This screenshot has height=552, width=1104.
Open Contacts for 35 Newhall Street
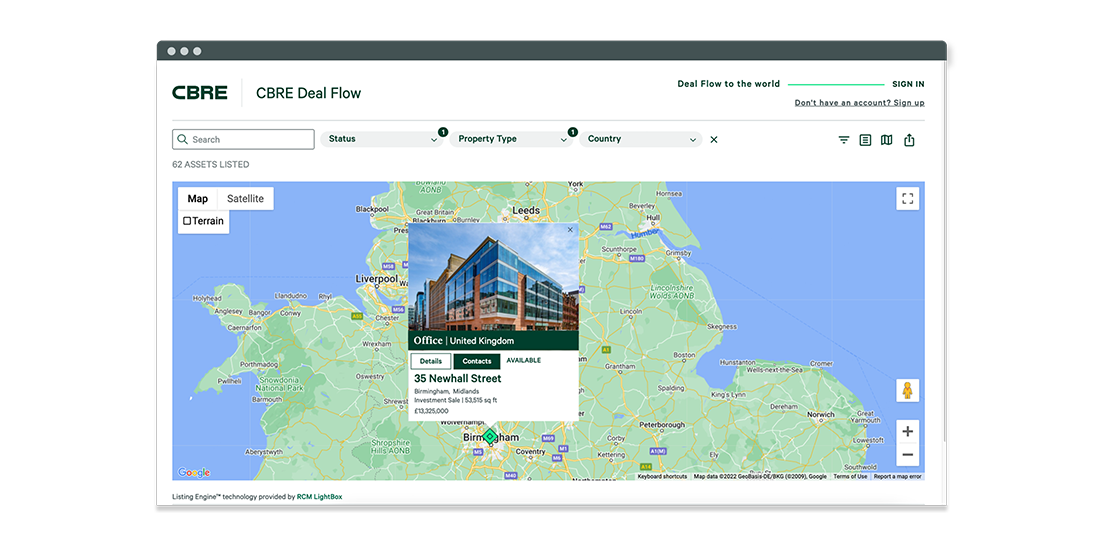477,361
